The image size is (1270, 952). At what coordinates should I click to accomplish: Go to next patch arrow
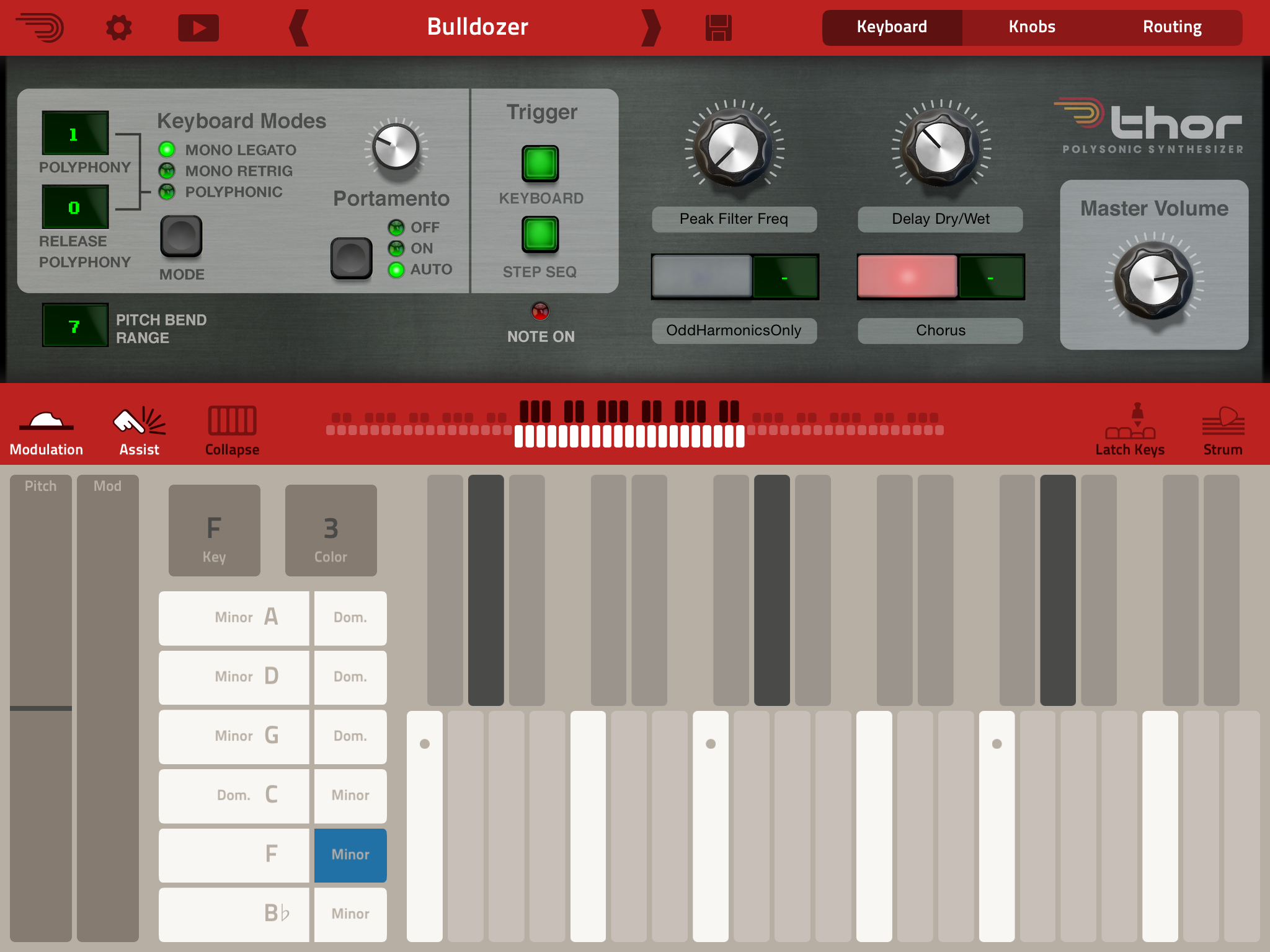(x=651, y=28)
